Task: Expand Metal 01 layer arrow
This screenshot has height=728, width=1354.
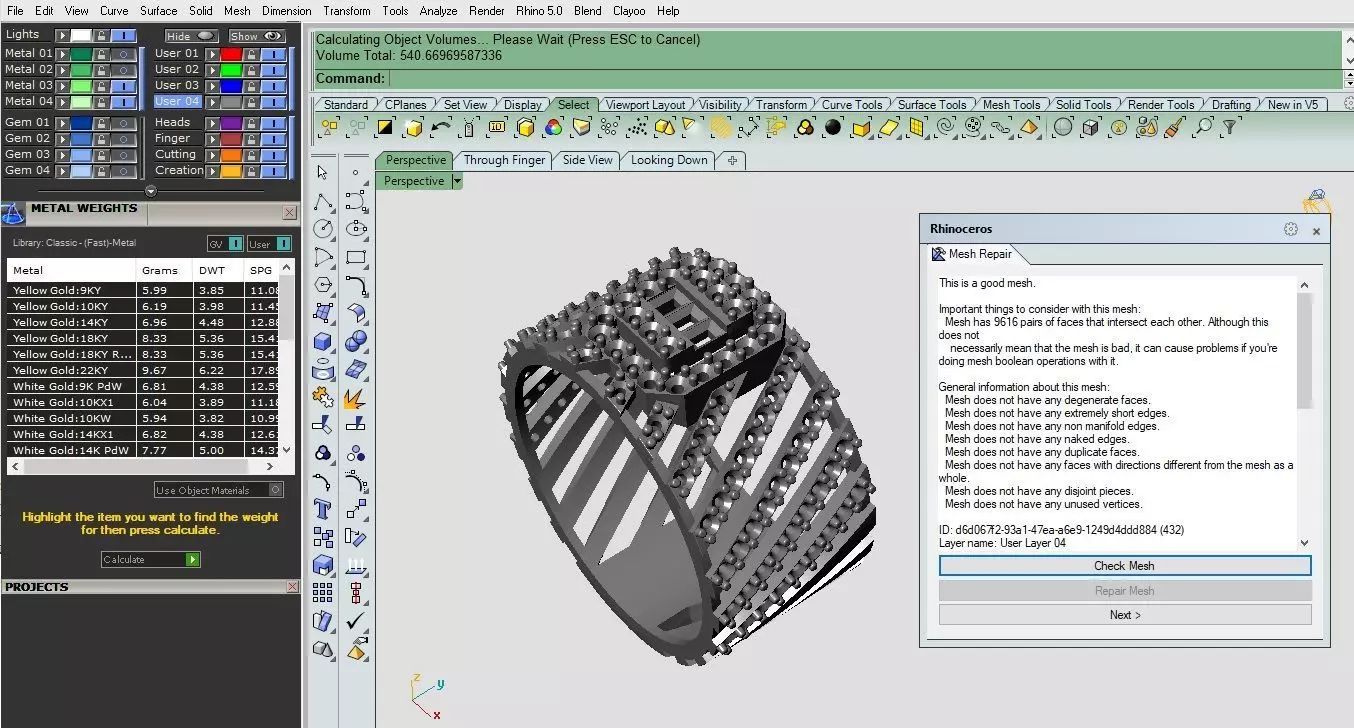Action: (62, 54)
